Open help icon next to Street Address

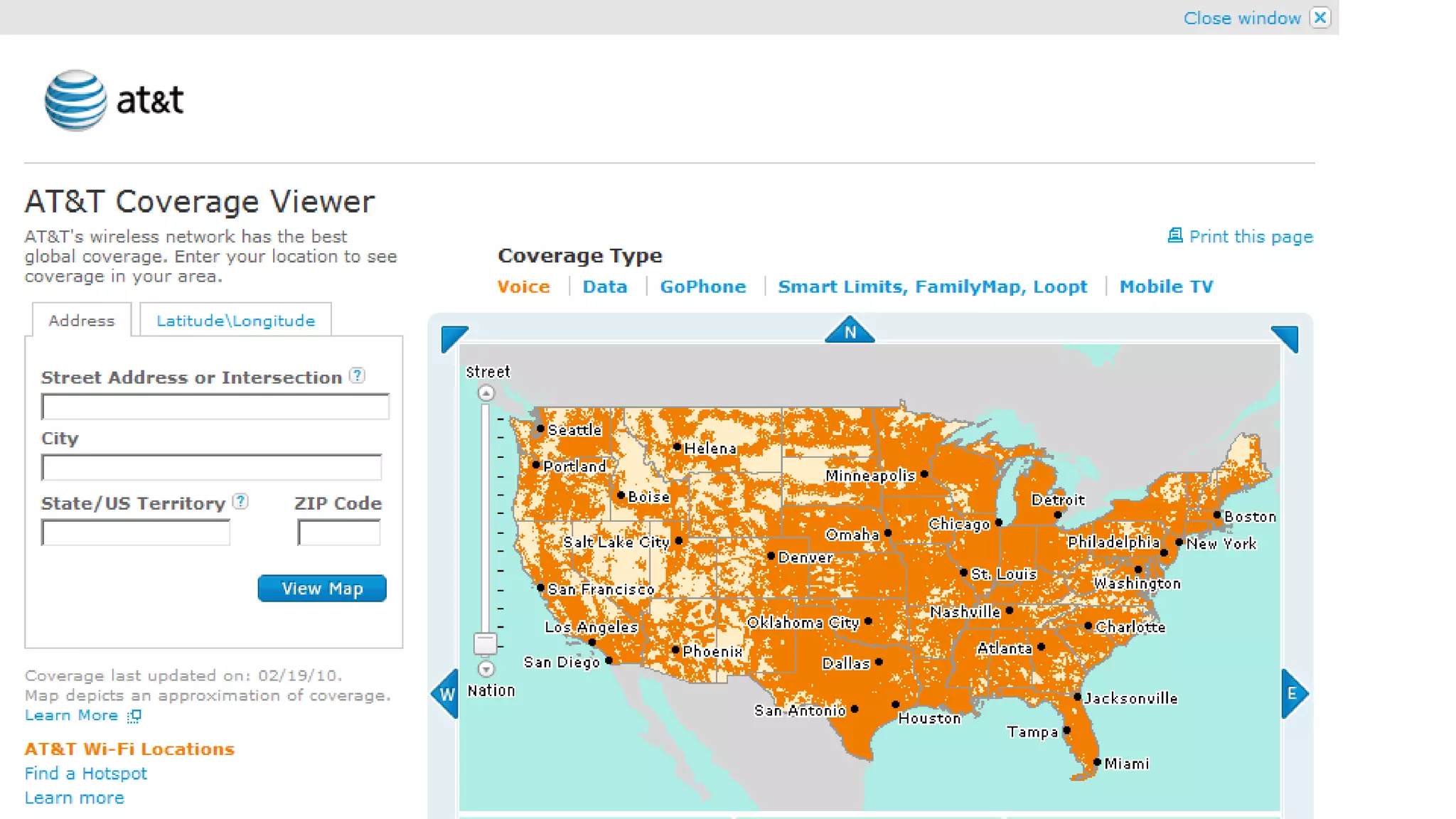click(x=358, y=375)
